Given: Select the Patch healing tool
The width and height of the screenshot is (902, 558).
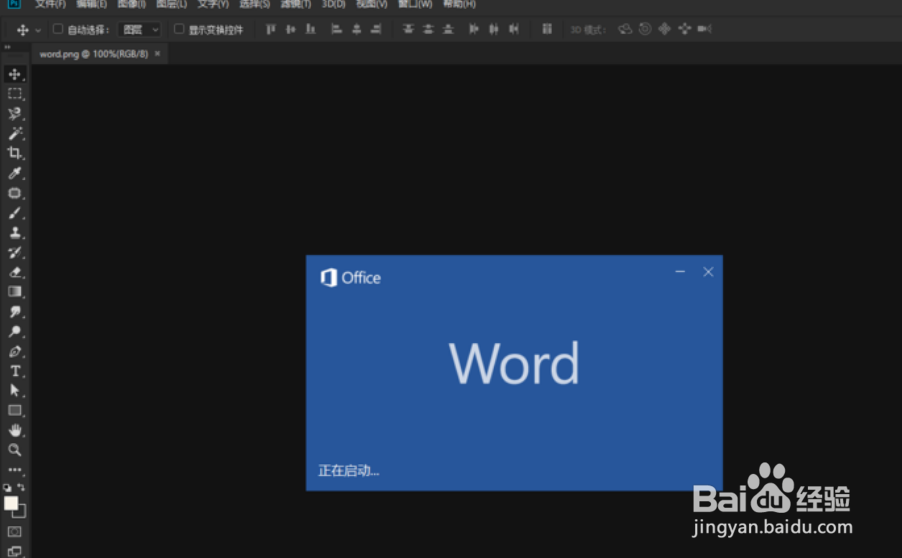Looking at the screenshot, I should [x=15, y=193].
